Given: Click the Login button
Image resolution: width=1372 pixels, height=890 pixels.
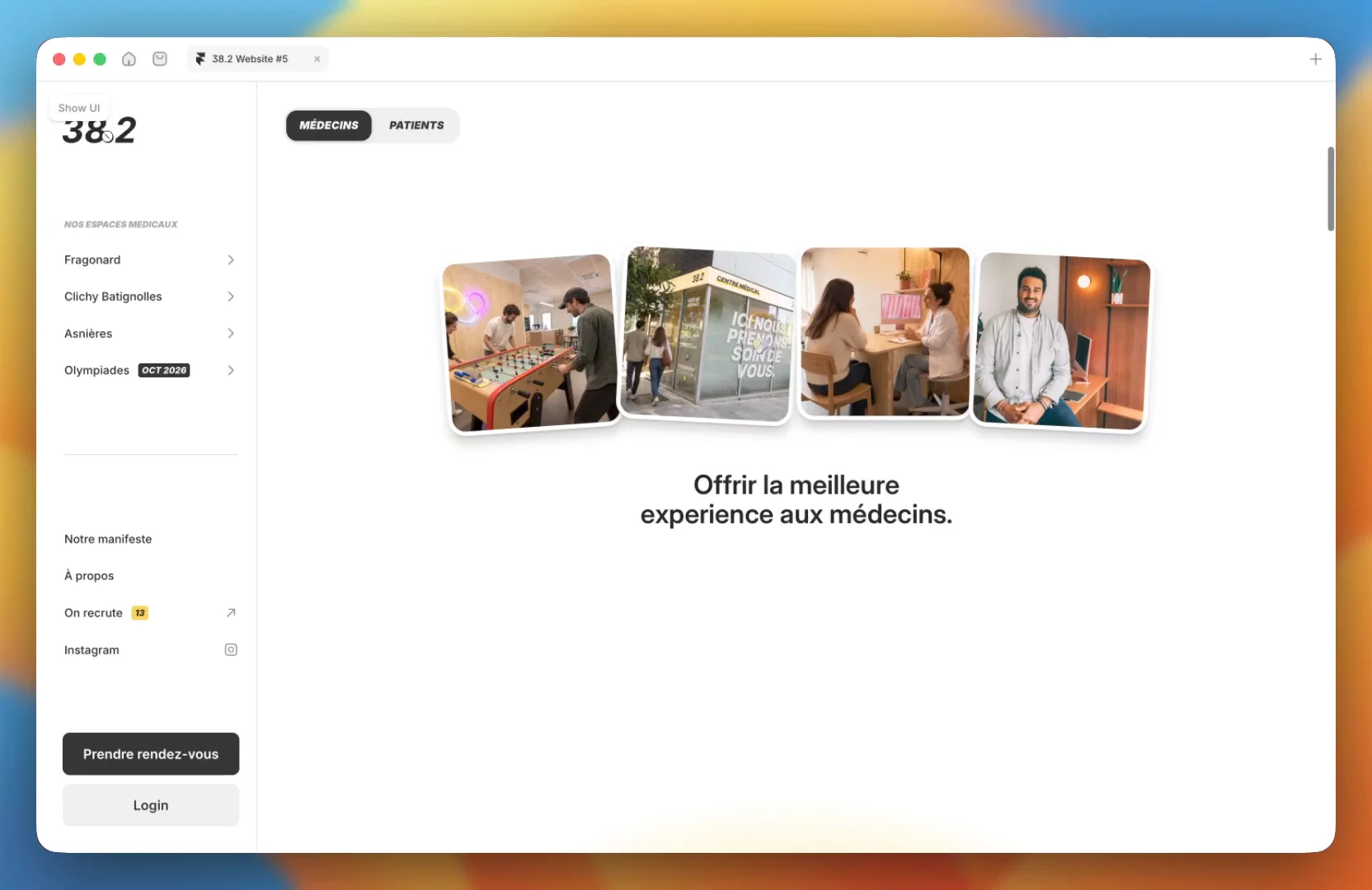Looking at the screenshot, I should click(151, 805).
